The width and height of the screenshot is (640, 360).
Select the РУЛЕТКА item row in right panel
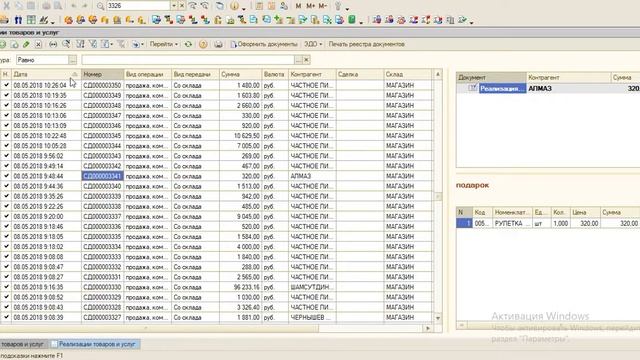click(x=548, y=223)
